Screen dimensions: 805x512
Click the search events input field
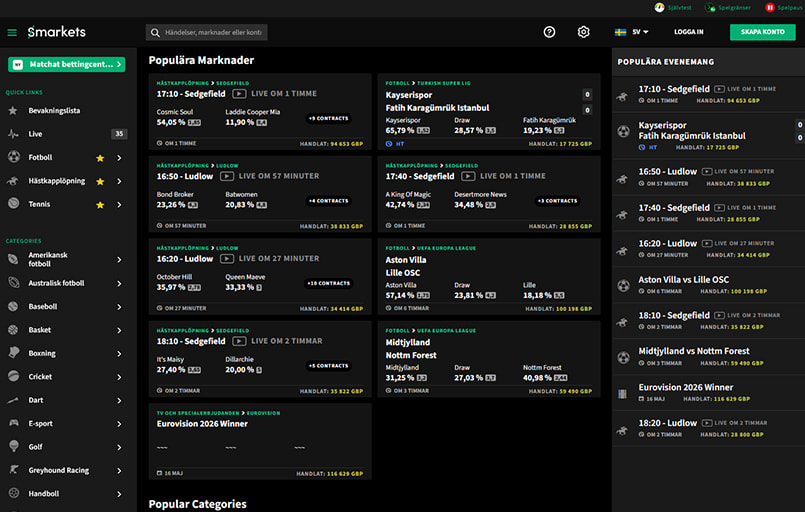pyautogui.click(x=206, y=32)
